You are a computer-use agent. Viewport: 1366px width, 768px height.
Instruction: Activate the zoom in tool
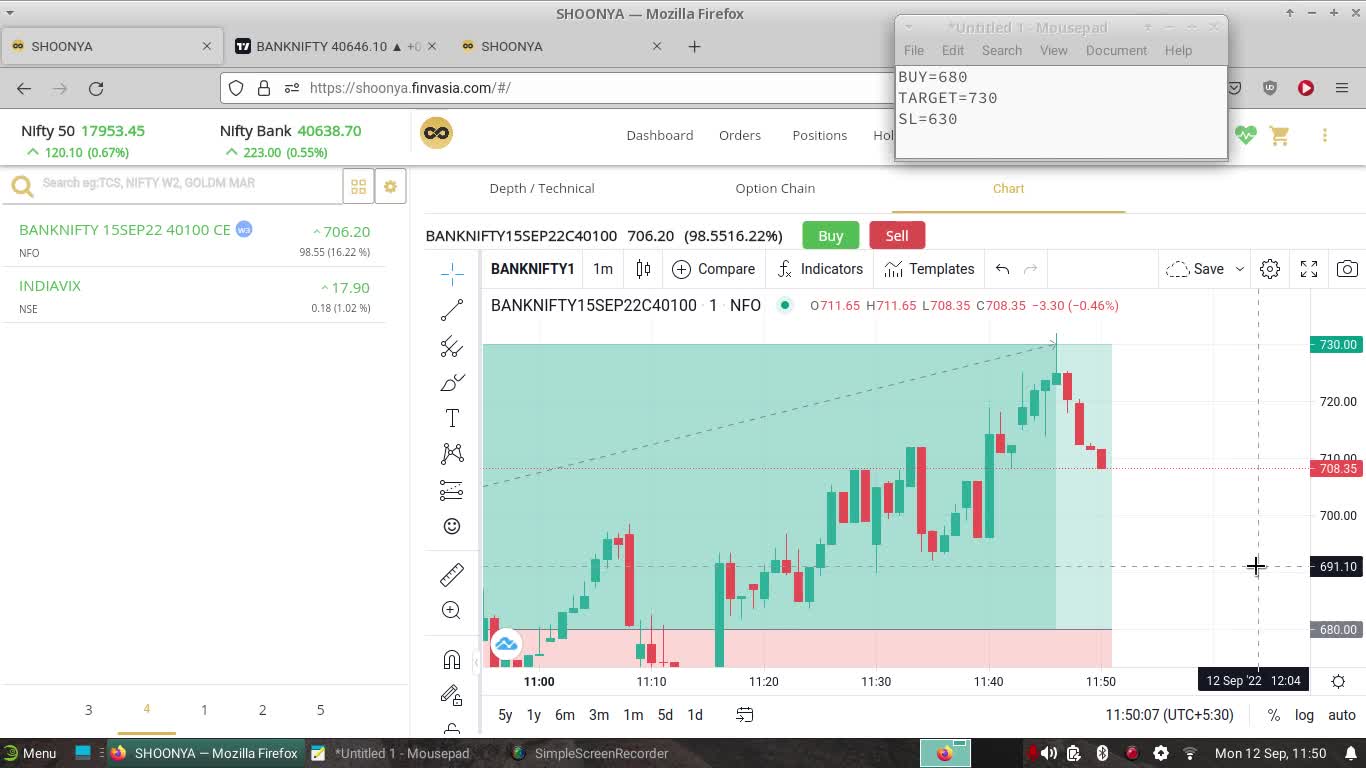tap(452, 610)
